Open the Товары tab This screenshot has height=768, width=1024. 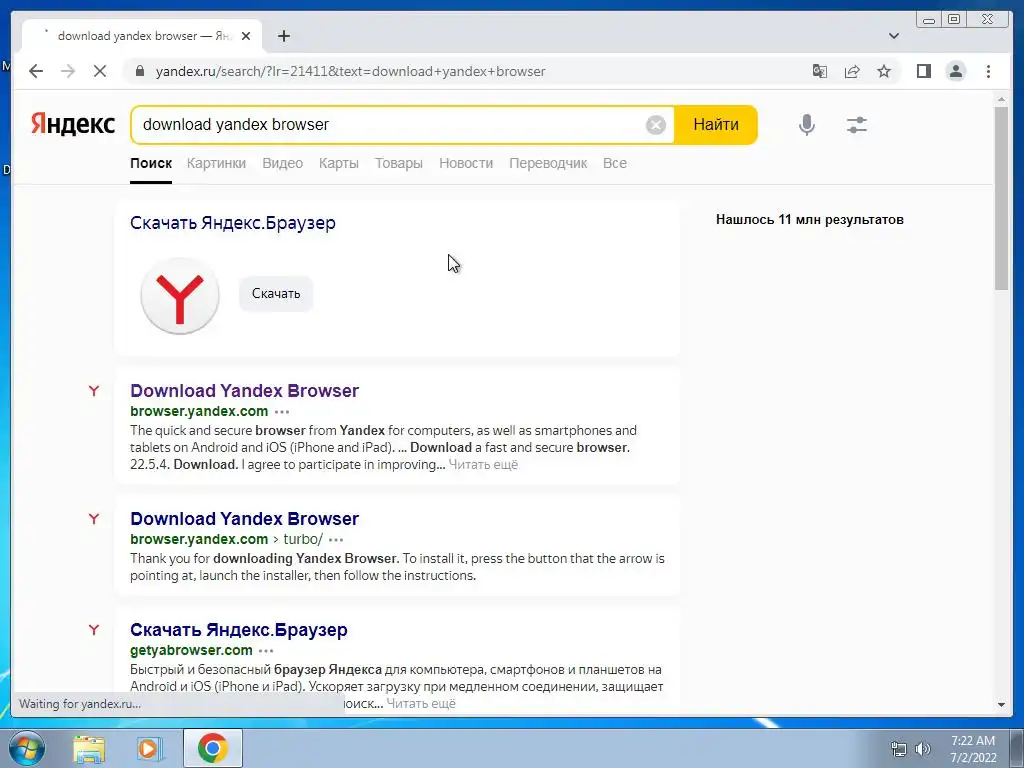tap(398, 163)
